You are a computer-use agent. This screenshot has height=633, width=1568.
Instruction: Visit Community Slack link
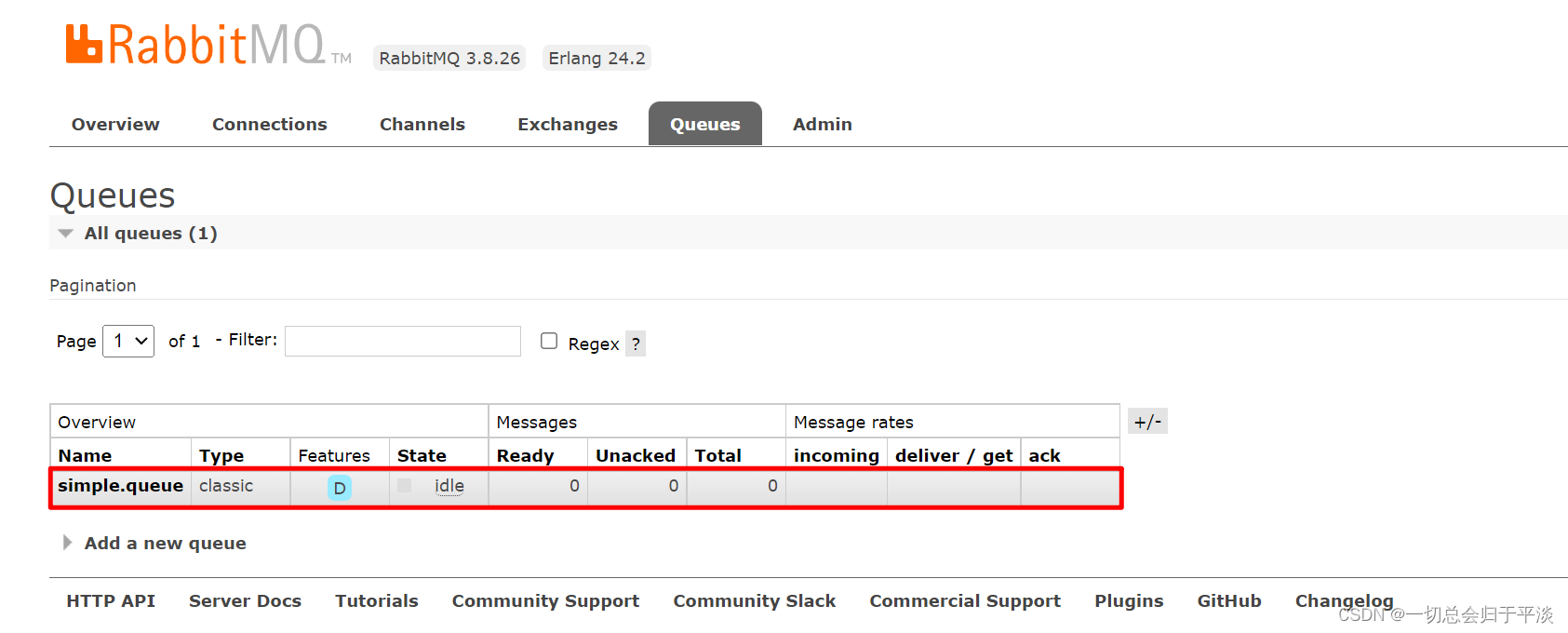point(755,600)
